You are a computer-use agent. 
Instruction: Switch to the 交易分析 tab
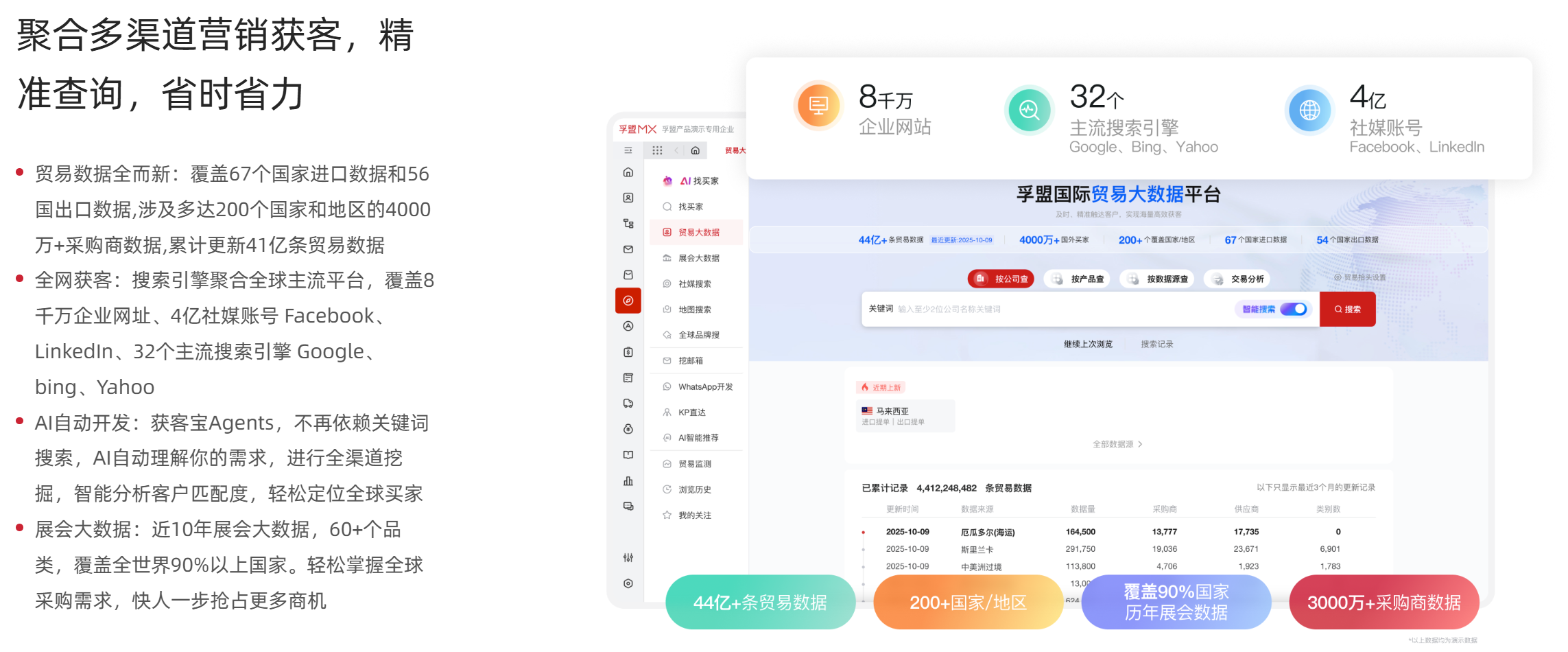[x=1237, y=279]
